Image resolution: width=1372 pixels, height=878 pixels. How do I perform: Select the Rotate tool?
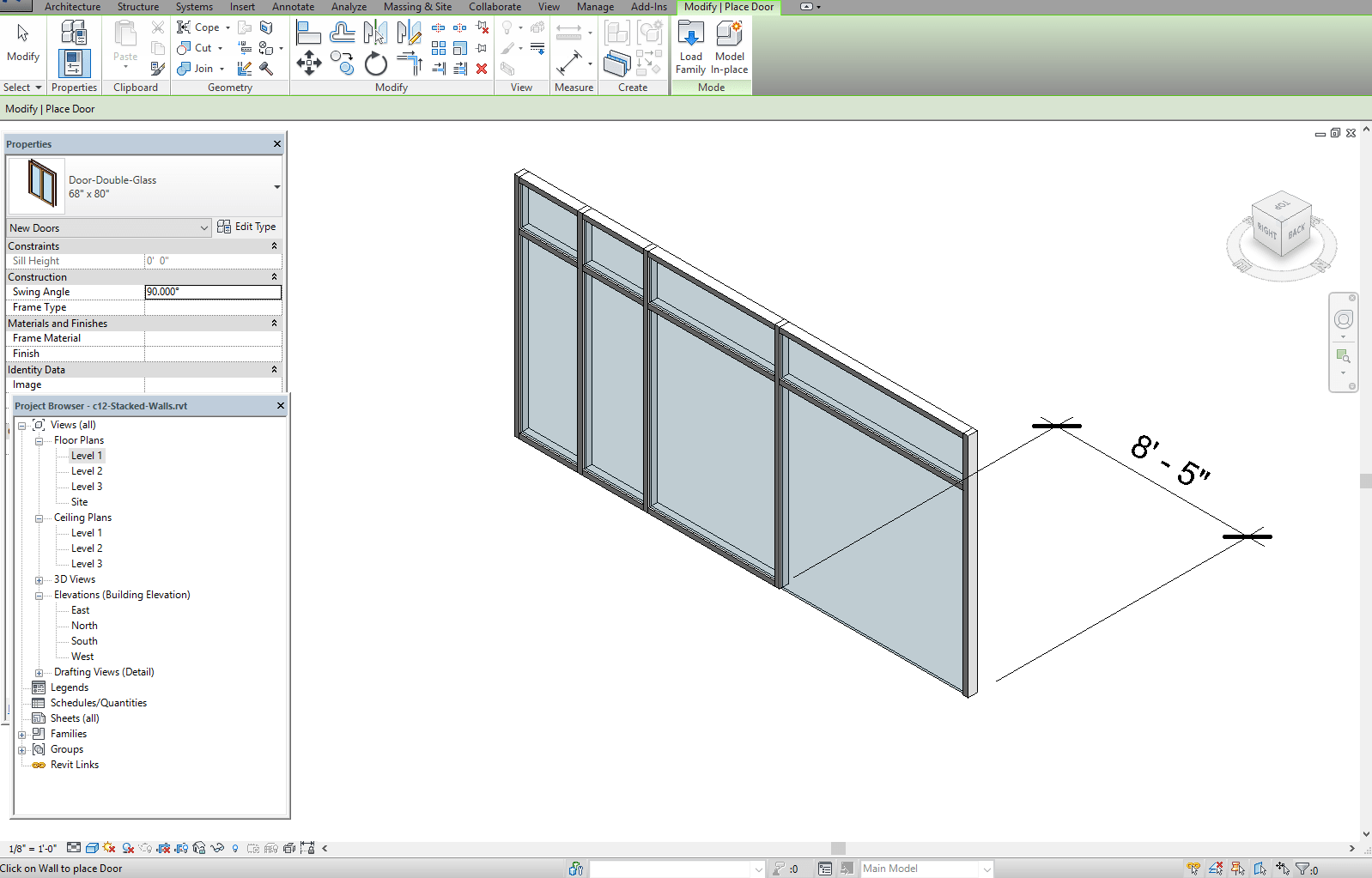tap(375, 64)
